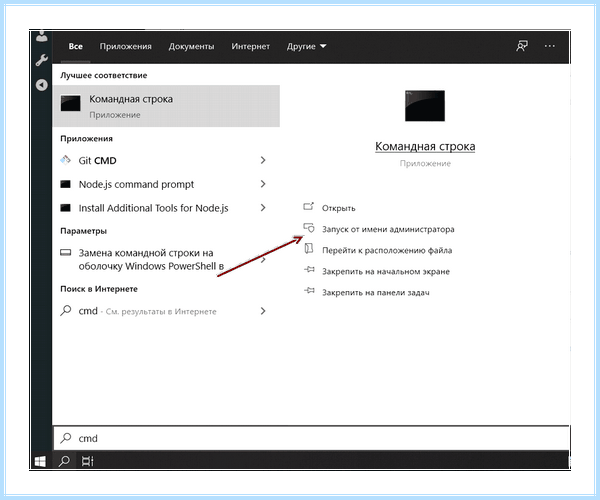Open the three-dots options menu
600x500 pixels.
coord(549,46)
